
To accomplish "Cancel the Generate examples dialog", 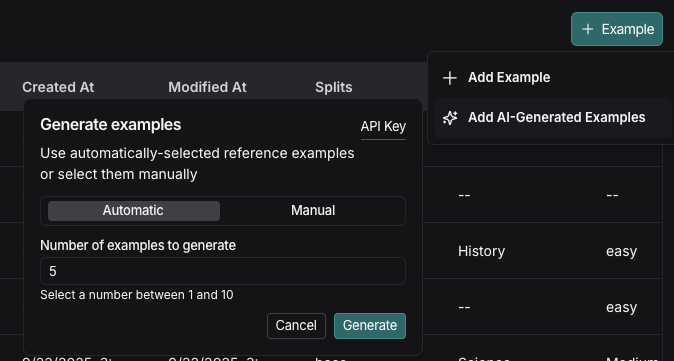I will tap(296, 326).
